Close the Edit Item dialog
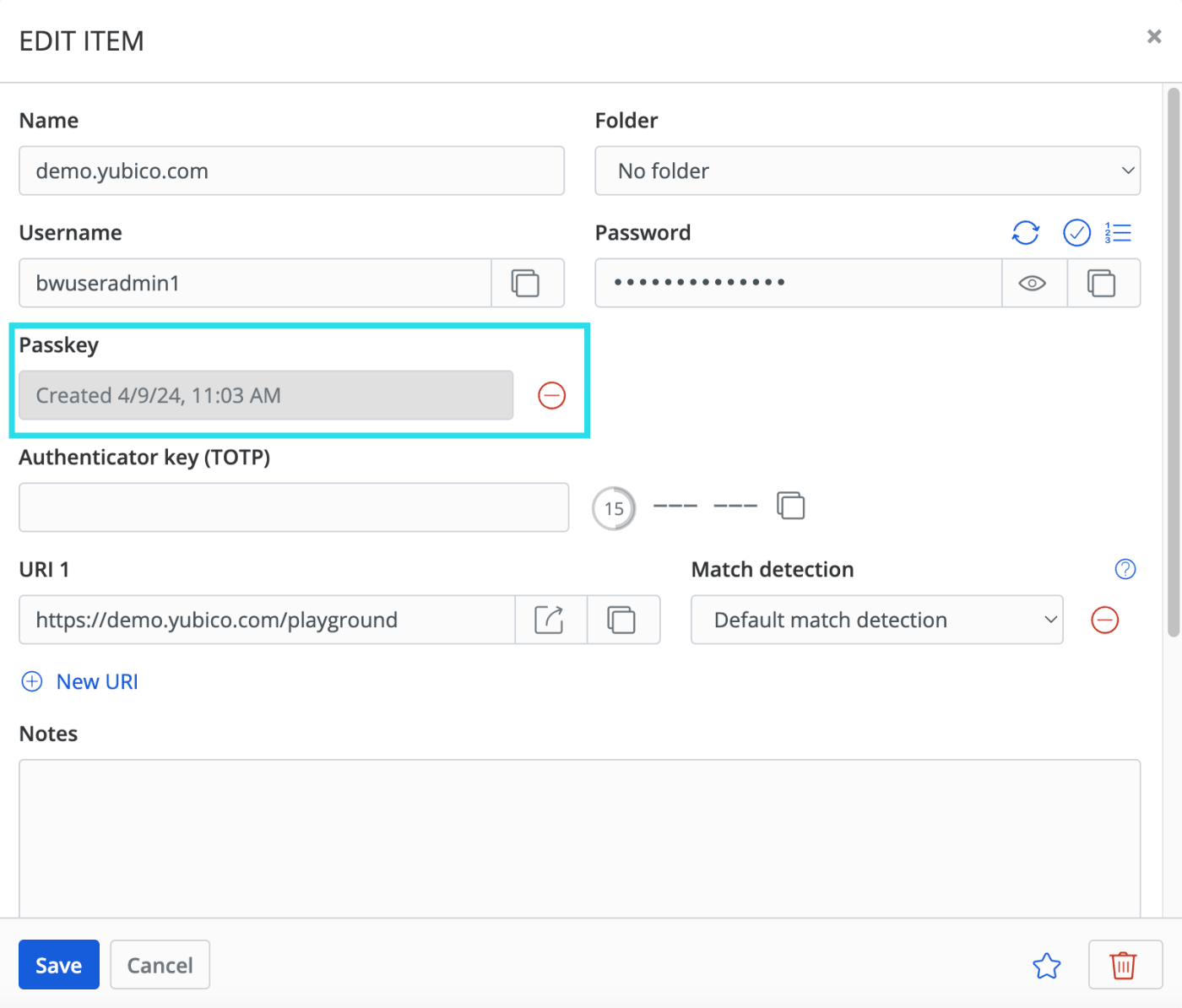The width and height of the screenshot is (1182, 1008). pos(1154,36)
